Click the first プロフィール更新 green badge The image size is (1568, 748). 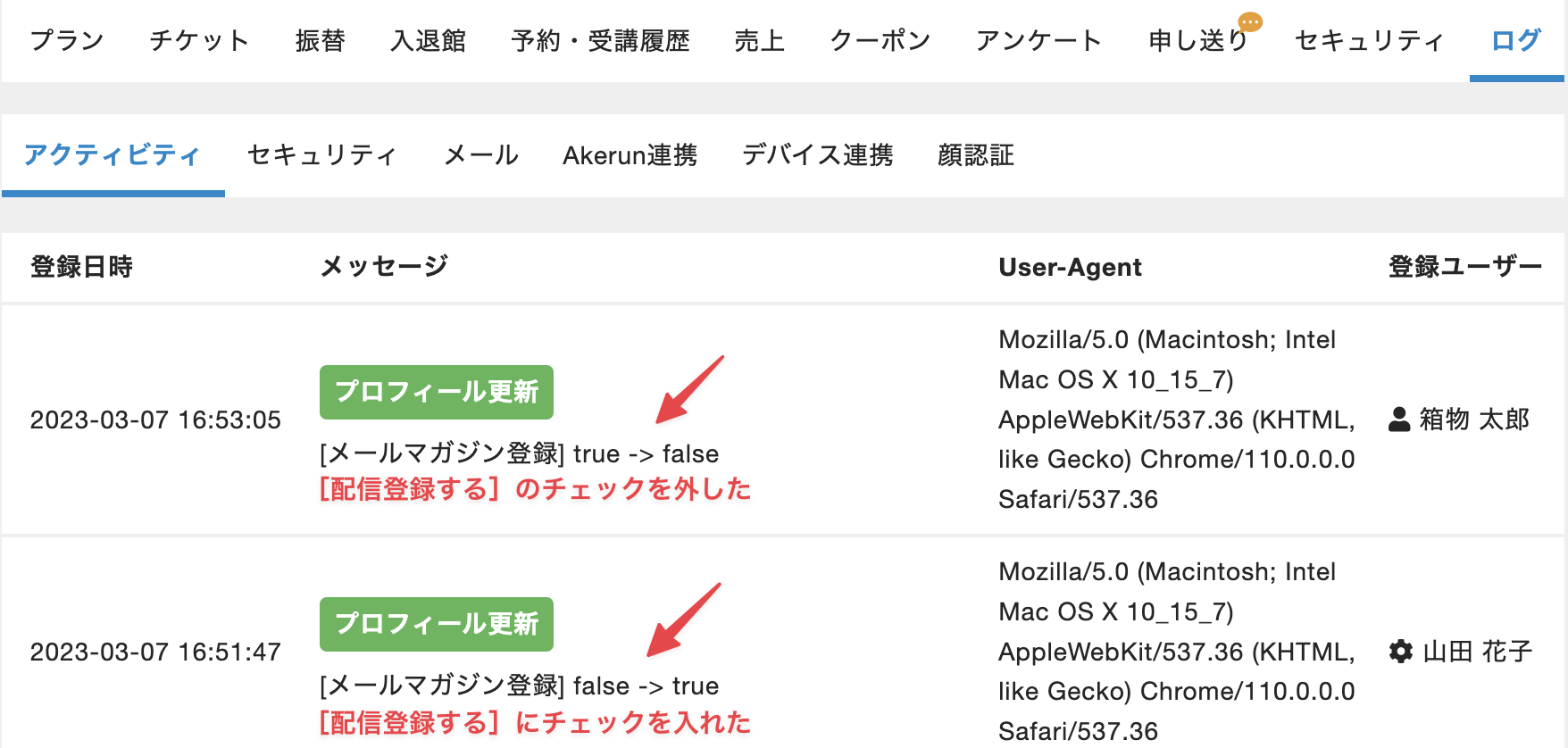tap(437, 392)
